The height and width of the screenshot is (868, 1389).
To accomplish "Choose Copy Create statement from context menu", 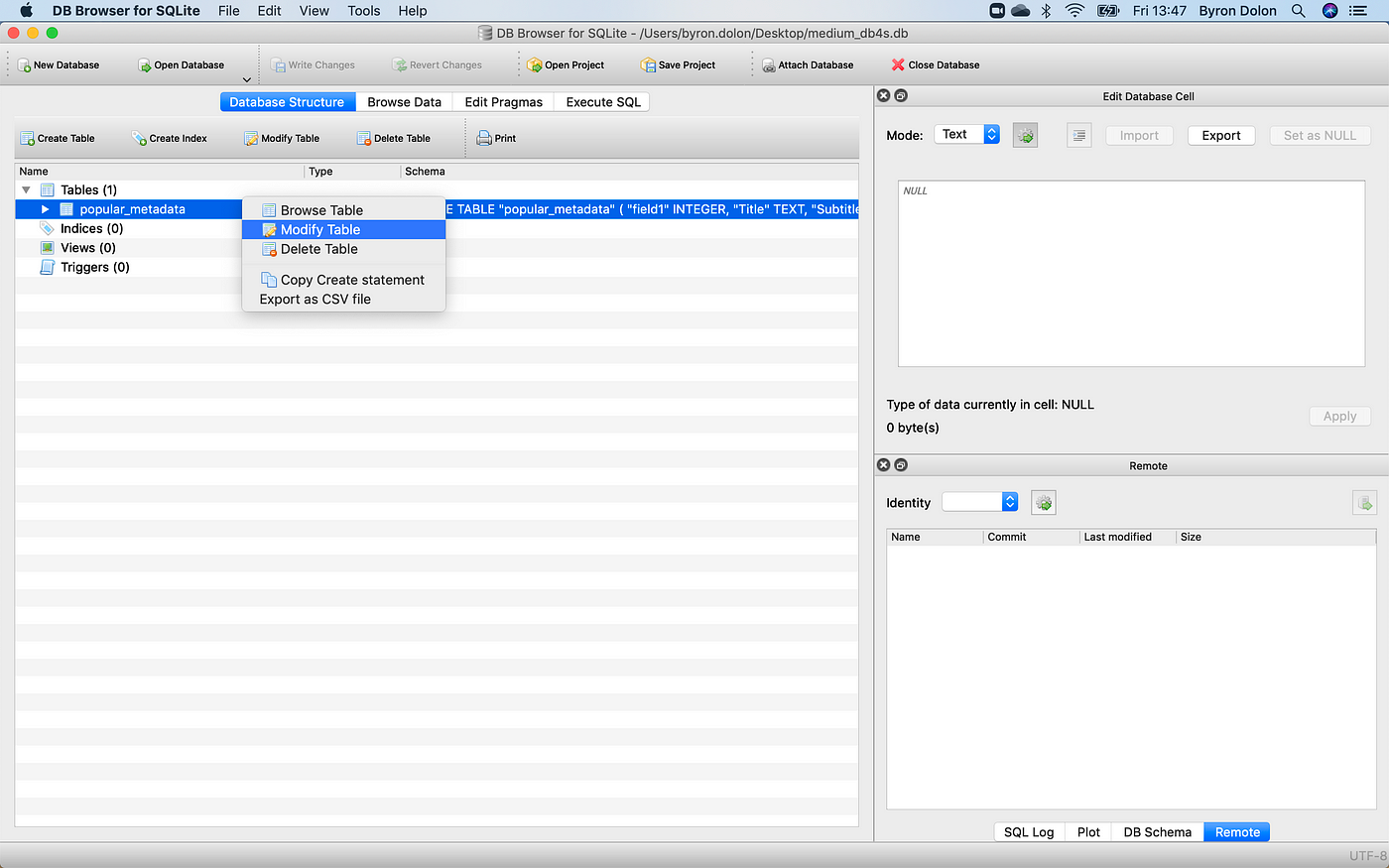I will coord(343,280).
